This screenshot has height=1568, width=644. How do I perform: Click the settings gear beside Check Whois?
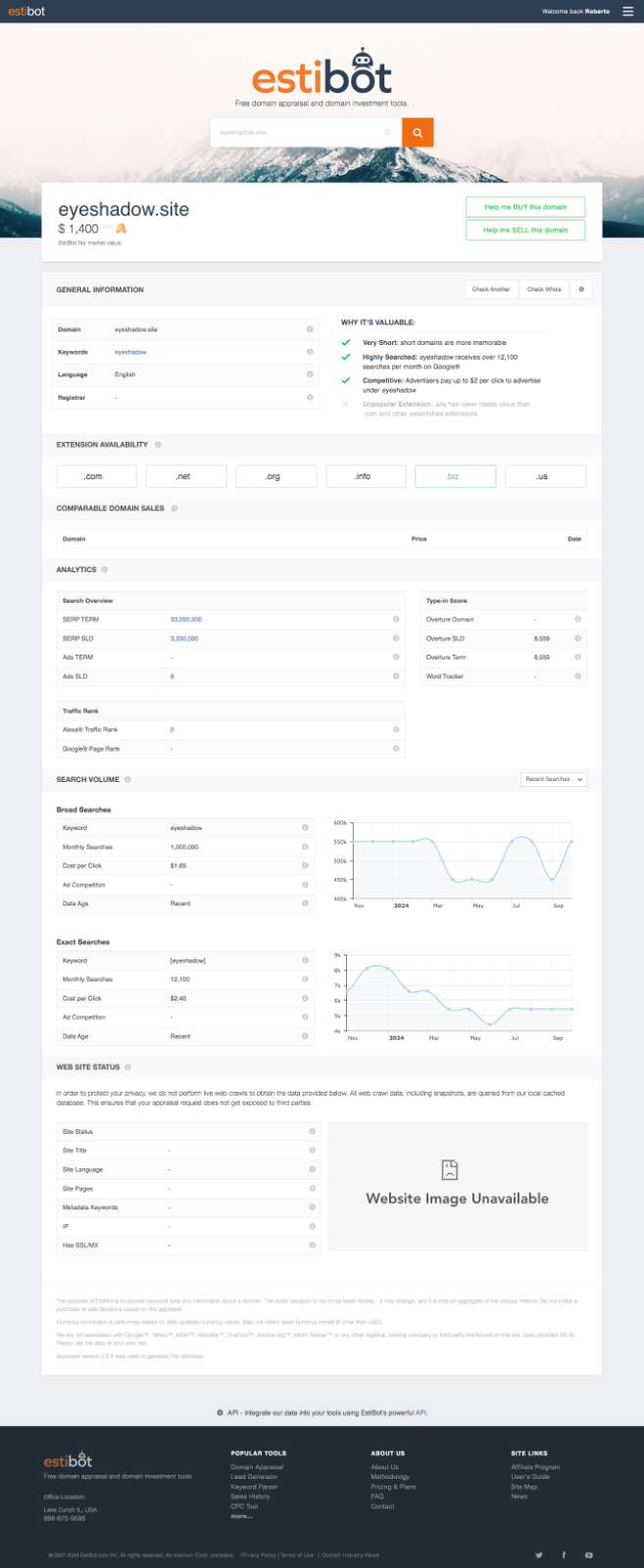coord(581,289)
